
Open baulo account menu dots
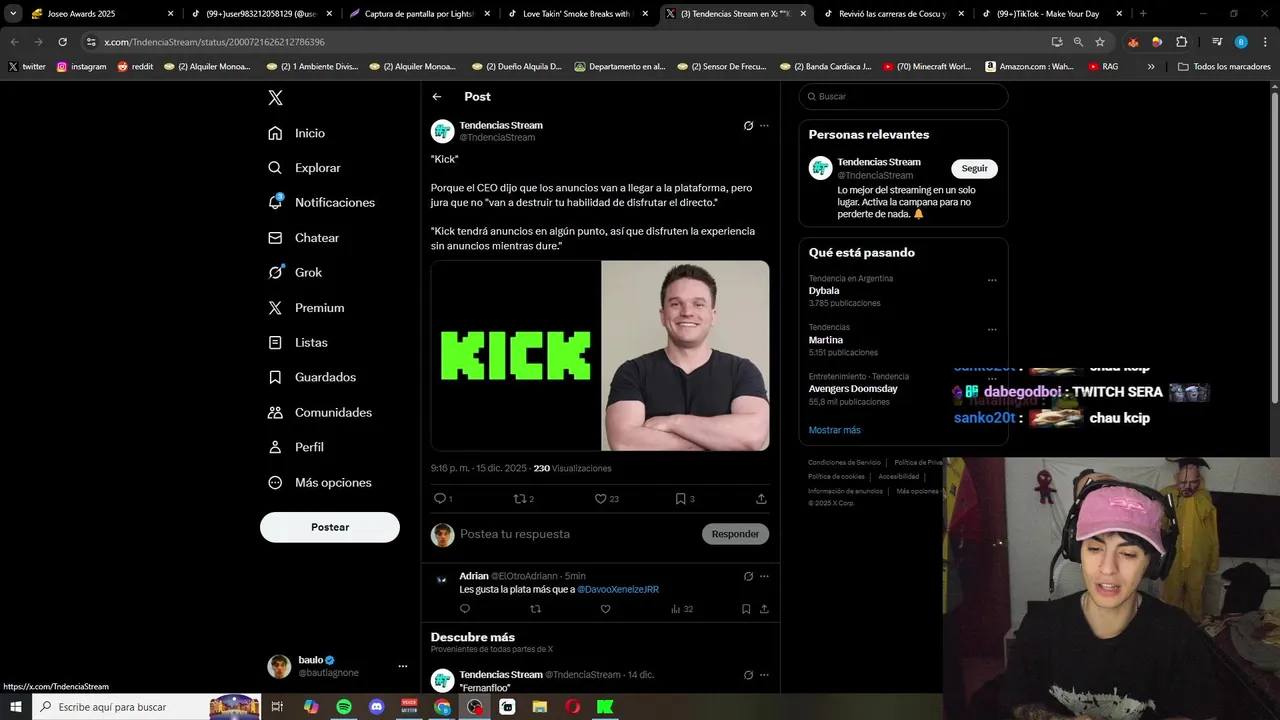coord(403,666)
